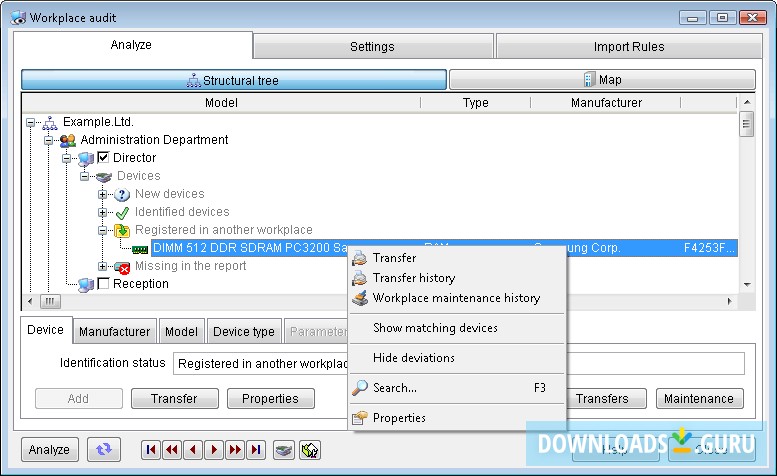Collapse the Administration Department node

(49, 140)
